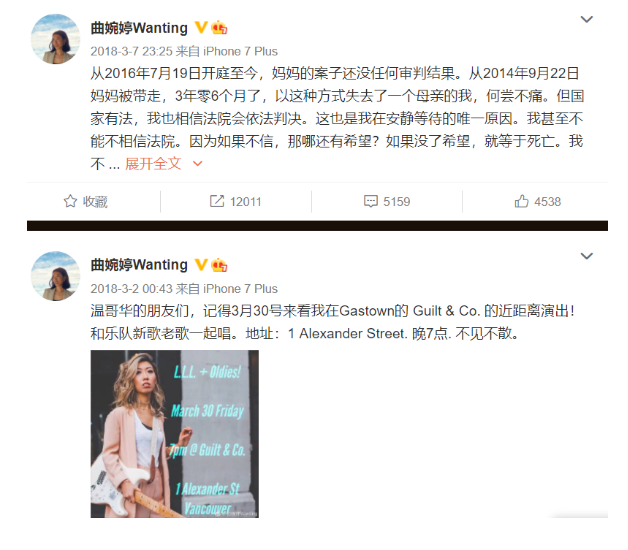Click the crown membership badge on second post
Screen dimensions: 628x550
(219, 265)
